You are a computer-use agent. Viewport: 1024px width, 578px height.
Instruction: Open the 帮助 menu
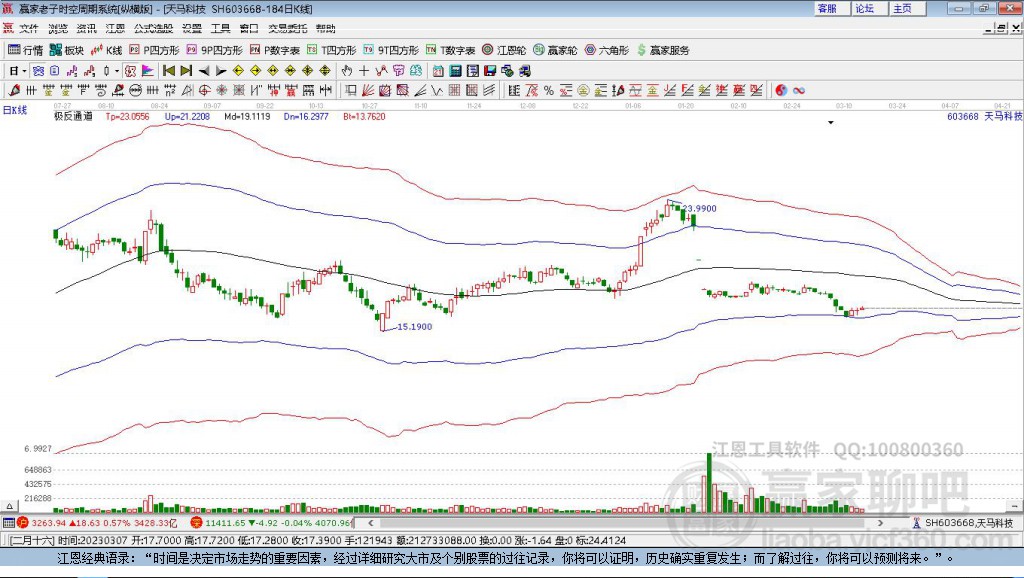[x=325, y=28]
